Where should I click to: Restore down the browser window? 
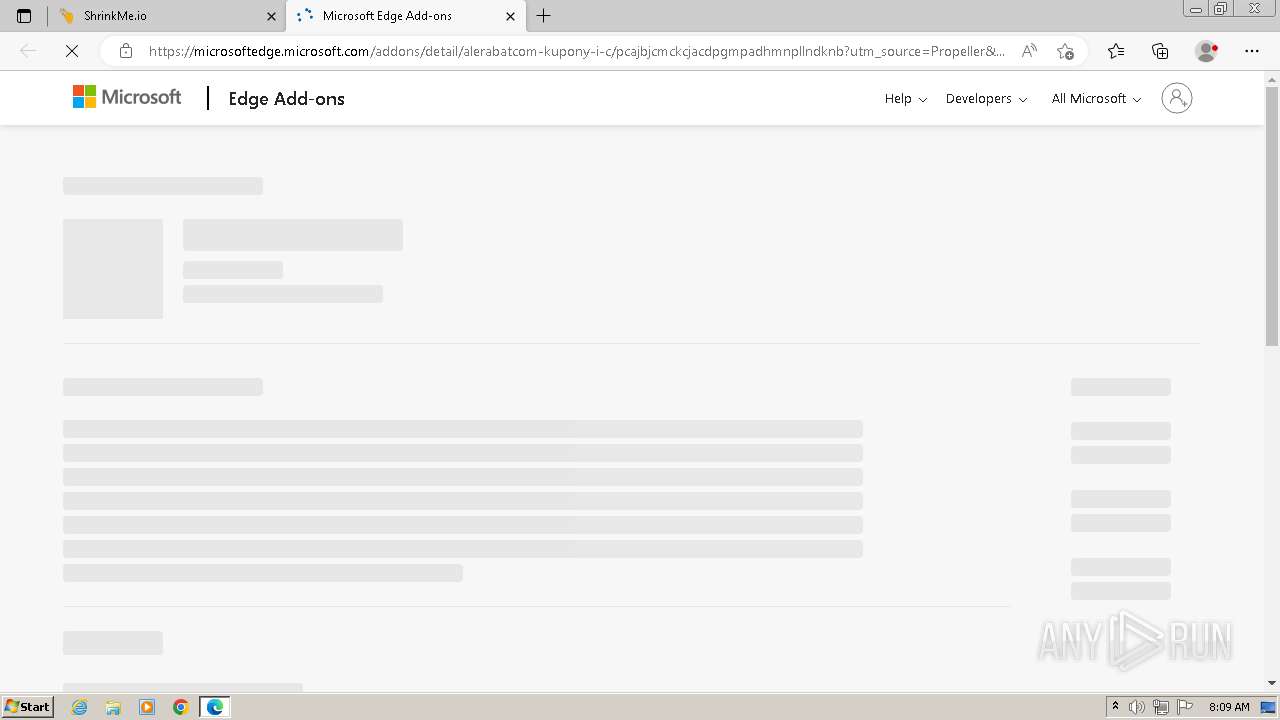1221,9
